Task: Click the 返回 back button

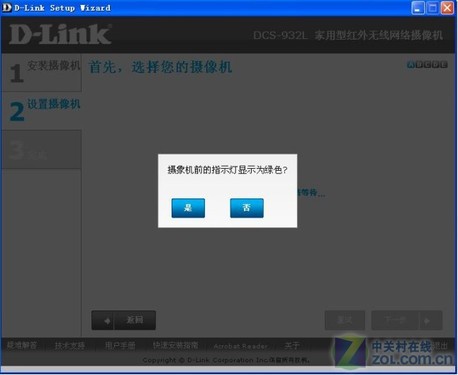Action: pos(124,320)
